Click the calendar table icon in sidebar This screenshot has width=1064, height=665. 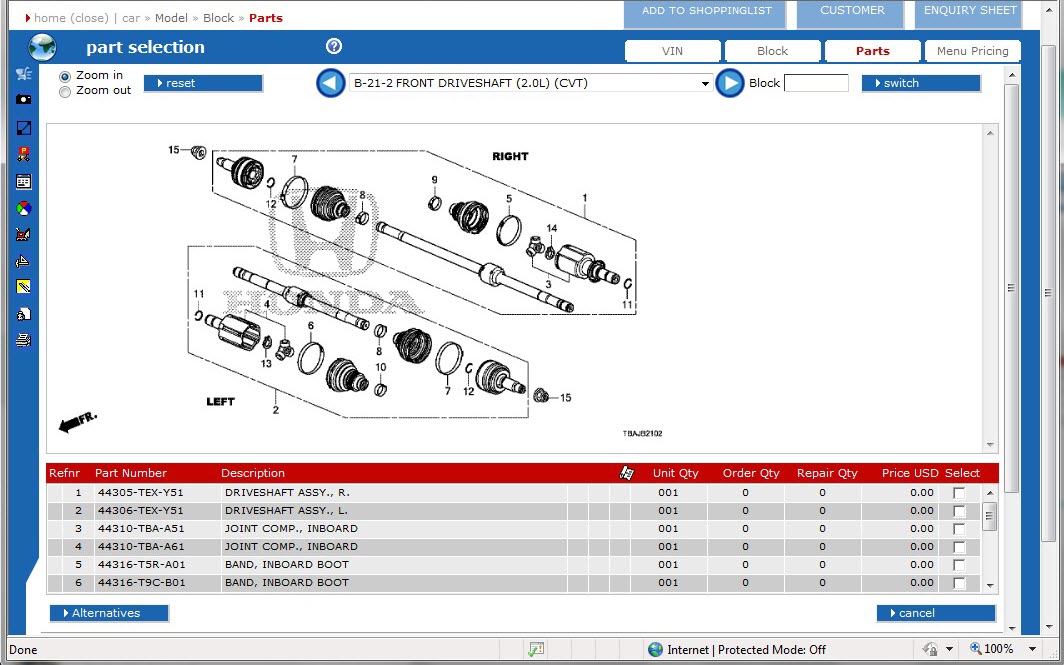pyautogui.click(x=23, y=182)
